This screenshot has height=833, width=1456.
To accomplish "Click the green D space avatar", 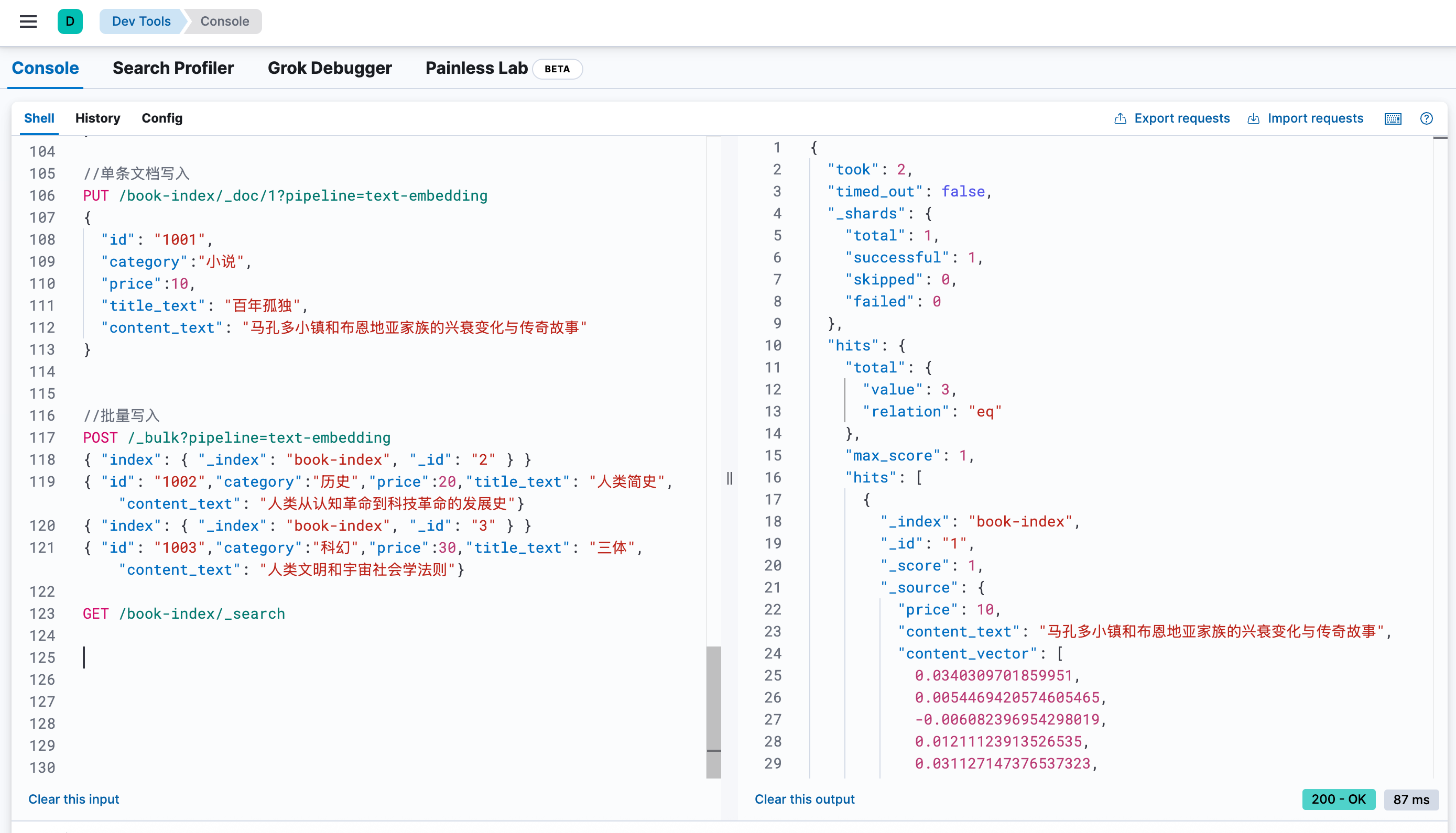I will tap(70, 21).
